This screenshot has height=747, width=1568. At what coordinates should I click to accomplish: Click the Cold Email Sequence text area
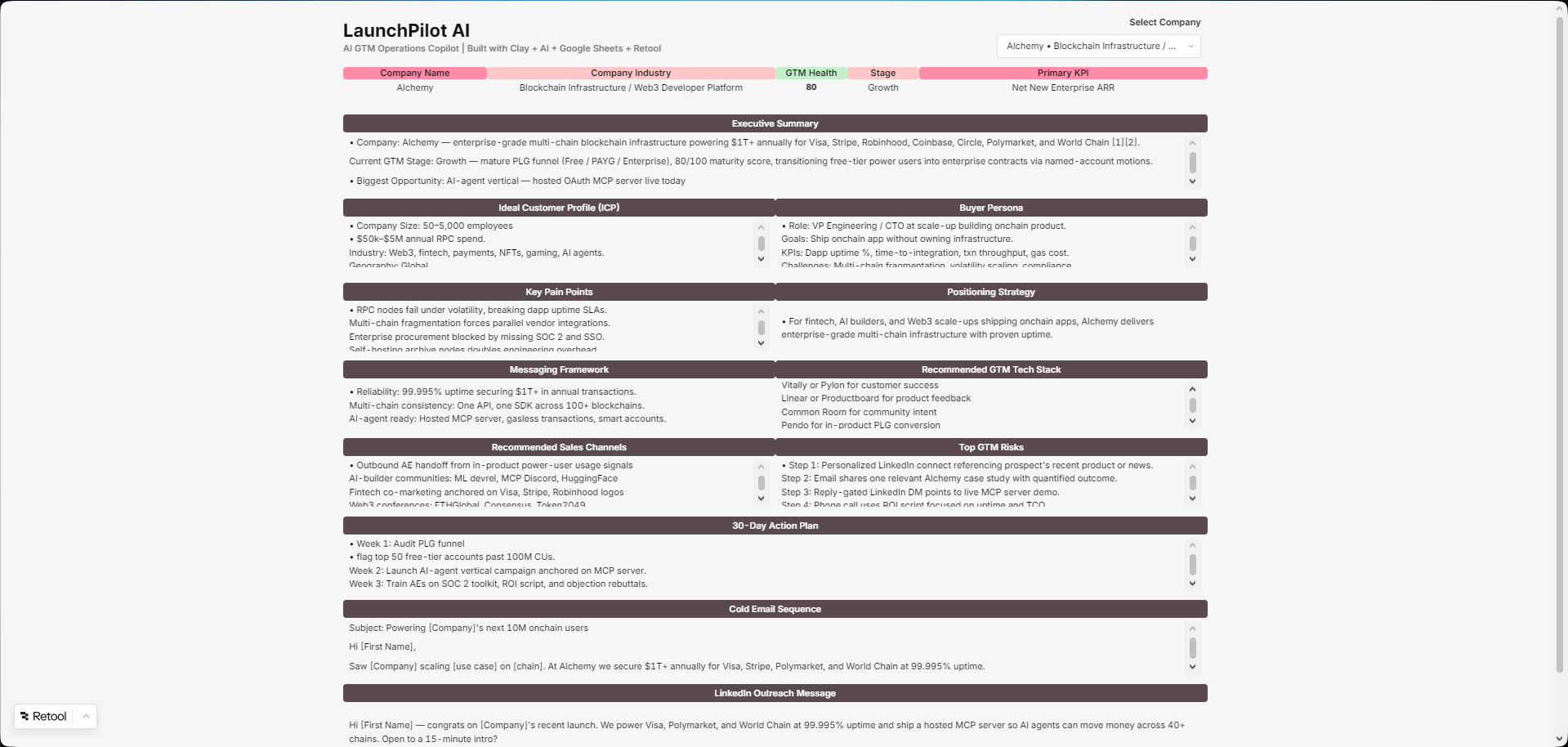(x=765, y=647)
